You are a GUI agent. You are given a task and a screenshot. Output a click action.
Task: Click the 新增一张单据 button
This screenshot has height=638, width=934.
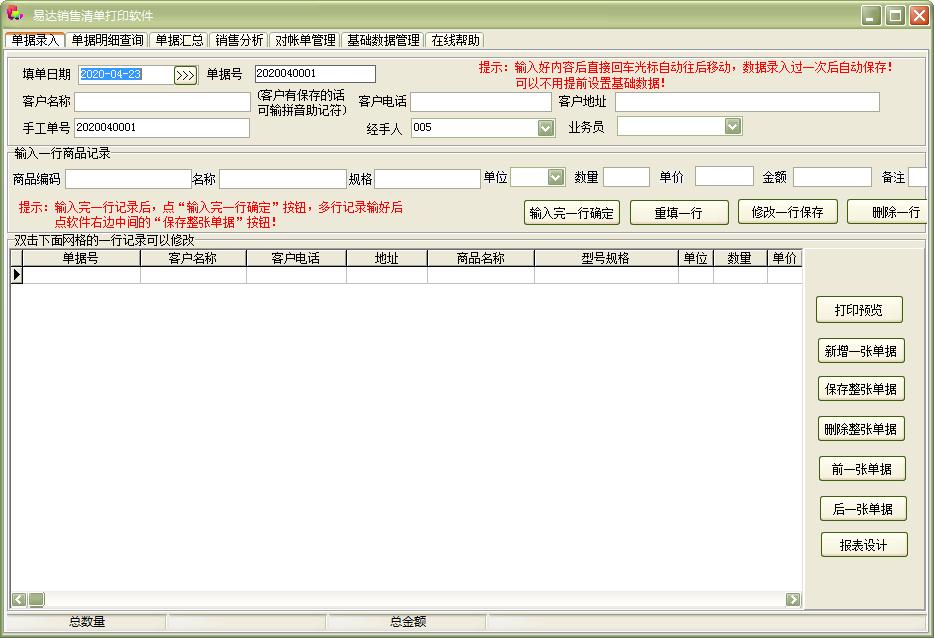pos(860,352)
